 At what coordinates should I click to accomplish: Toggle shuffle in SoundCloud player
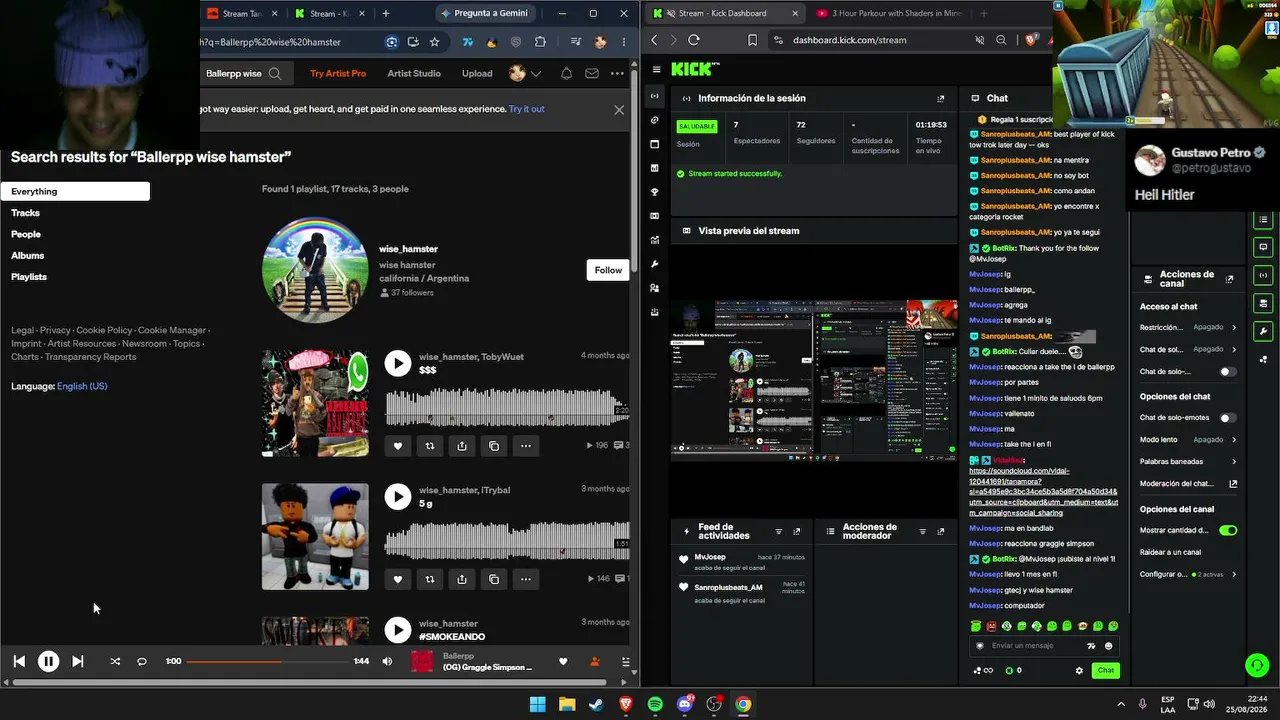click(x=115, y=661)
